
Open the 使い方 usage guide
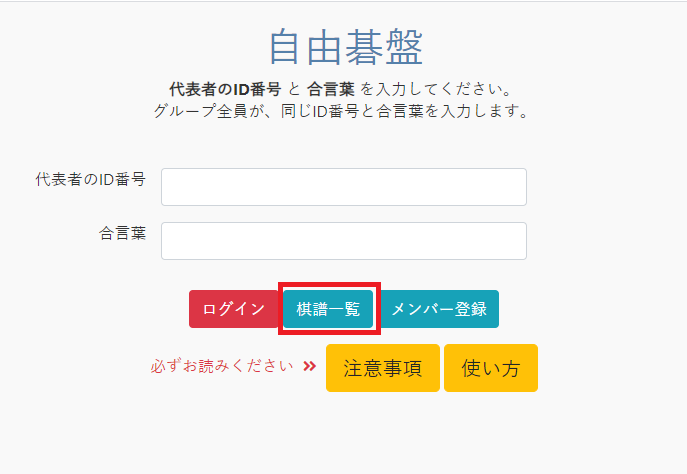click(491, 368)
